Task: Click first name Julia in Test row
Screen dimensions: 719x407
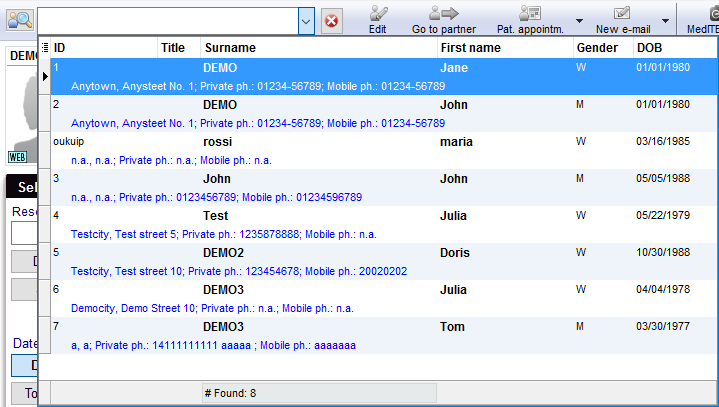Action: pos(453,216)
